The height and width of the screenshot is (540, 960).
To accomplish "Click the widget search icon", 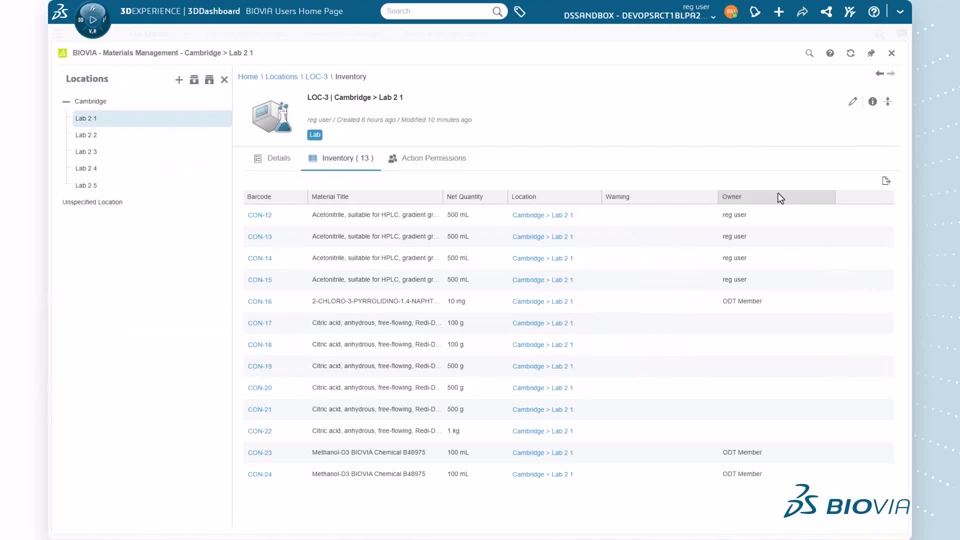I will click(809, 53).
